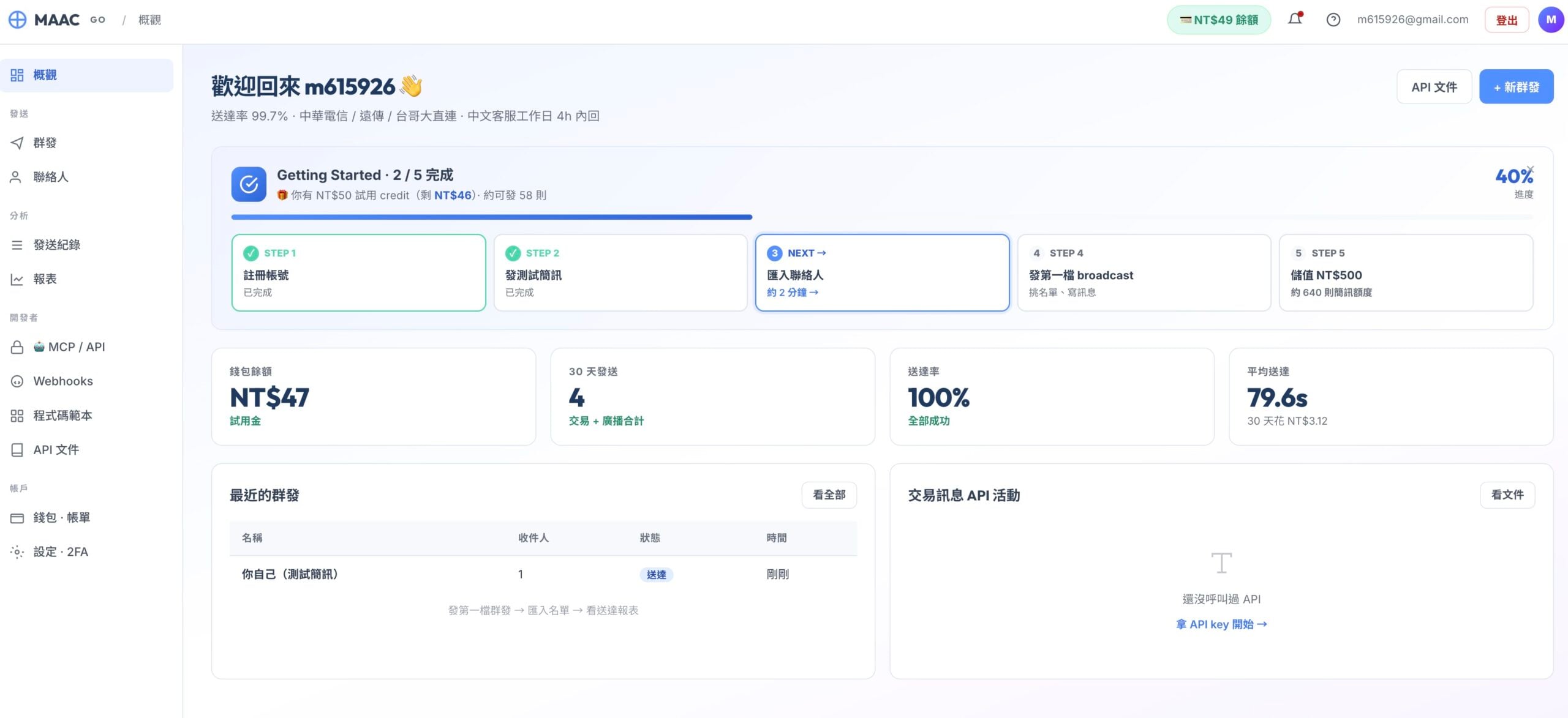Select 報表 in the sidebar
Image resolution: width=1568 pixels, height=718 pixels.
87,279
